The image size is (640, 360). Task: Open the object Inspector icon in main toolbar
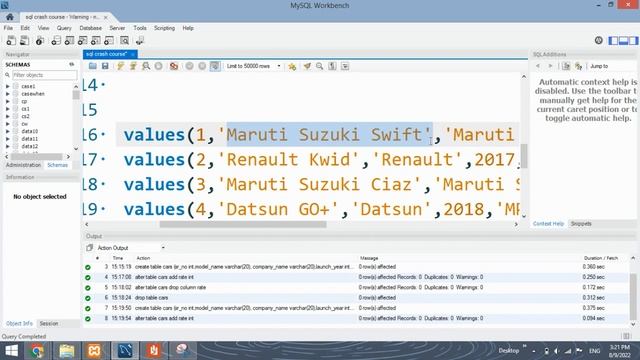click(x=40, y=40)
